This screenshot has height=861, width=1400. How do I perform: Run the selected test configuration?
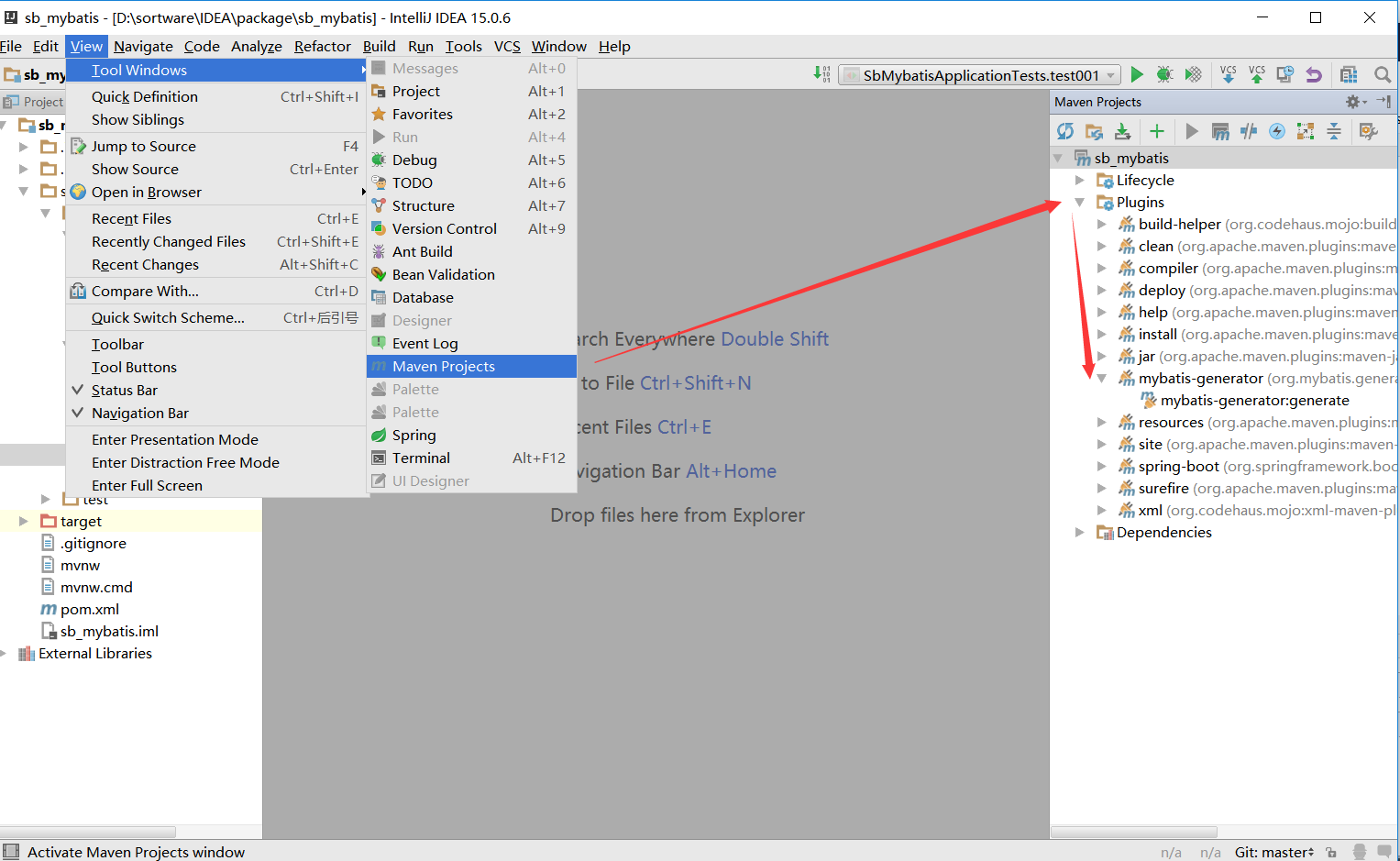click(x=1137, y=74)
